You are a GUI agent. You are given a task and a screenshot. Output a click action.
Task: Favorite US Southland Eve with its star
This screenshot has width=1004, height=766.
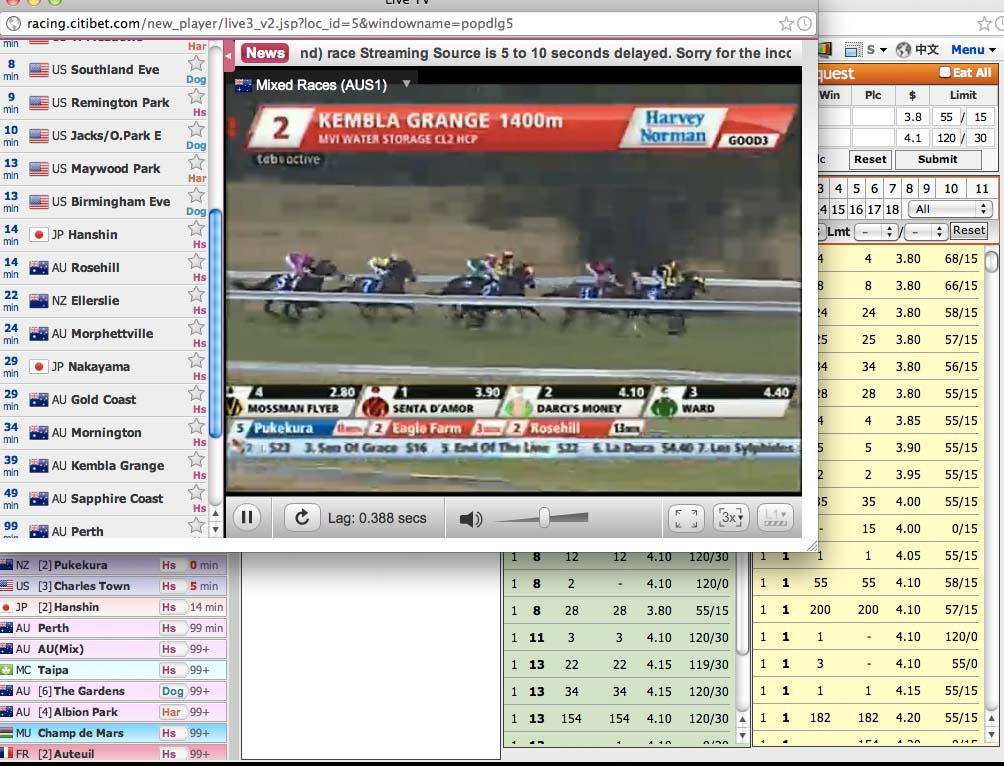[x=196, y=63]
